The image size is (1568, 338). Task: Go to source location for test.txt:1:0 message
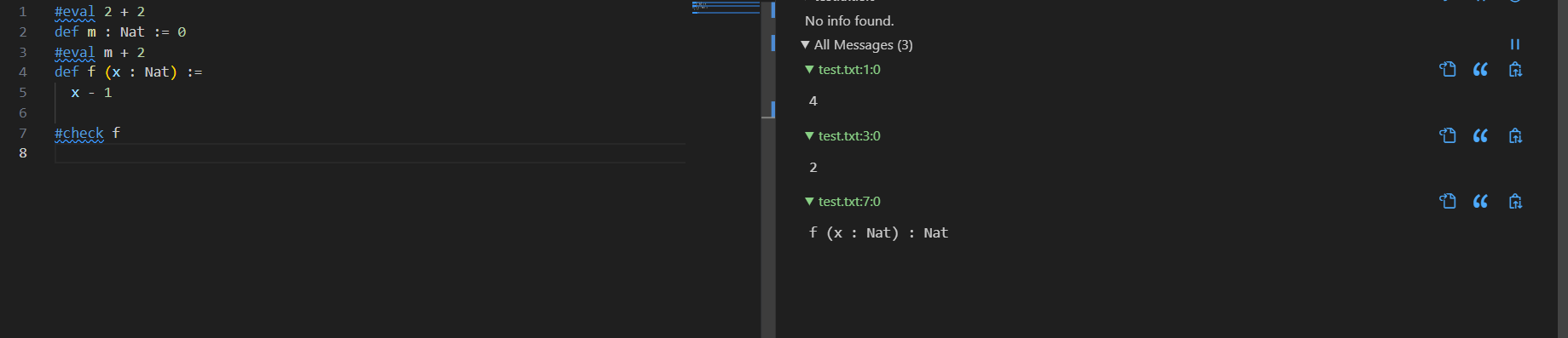(x=1447, y=70)
